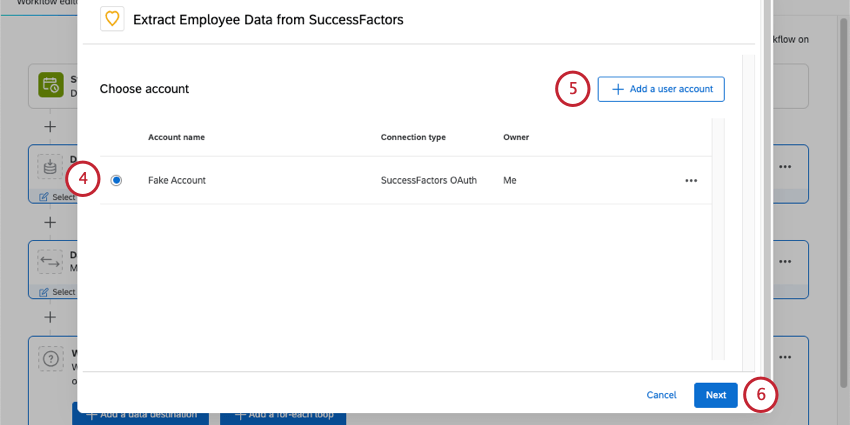Click the Account name column header
The height and width of the screenshot is (425, 850).
click(x=176, y=137)
